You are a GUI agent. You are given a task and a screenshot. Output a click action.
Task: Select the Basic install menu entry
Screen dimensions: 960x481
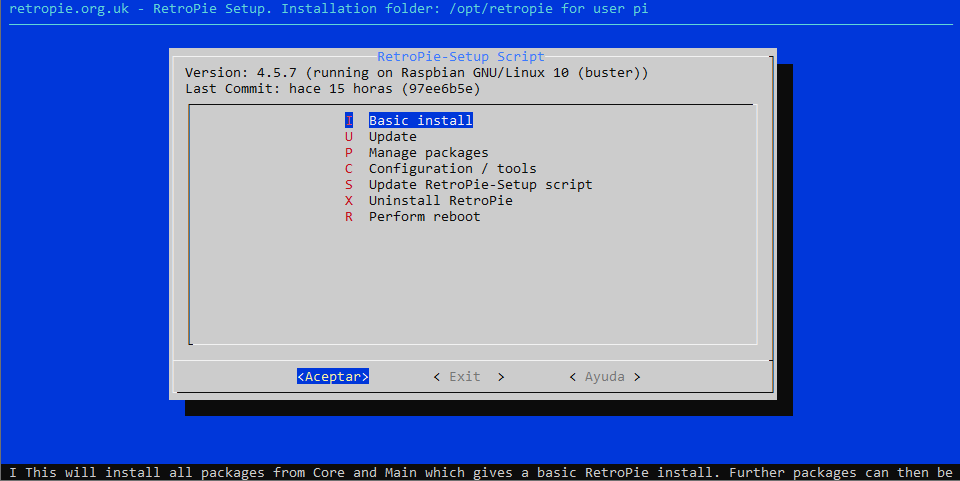pyautogui.click(x=421, y=121)
